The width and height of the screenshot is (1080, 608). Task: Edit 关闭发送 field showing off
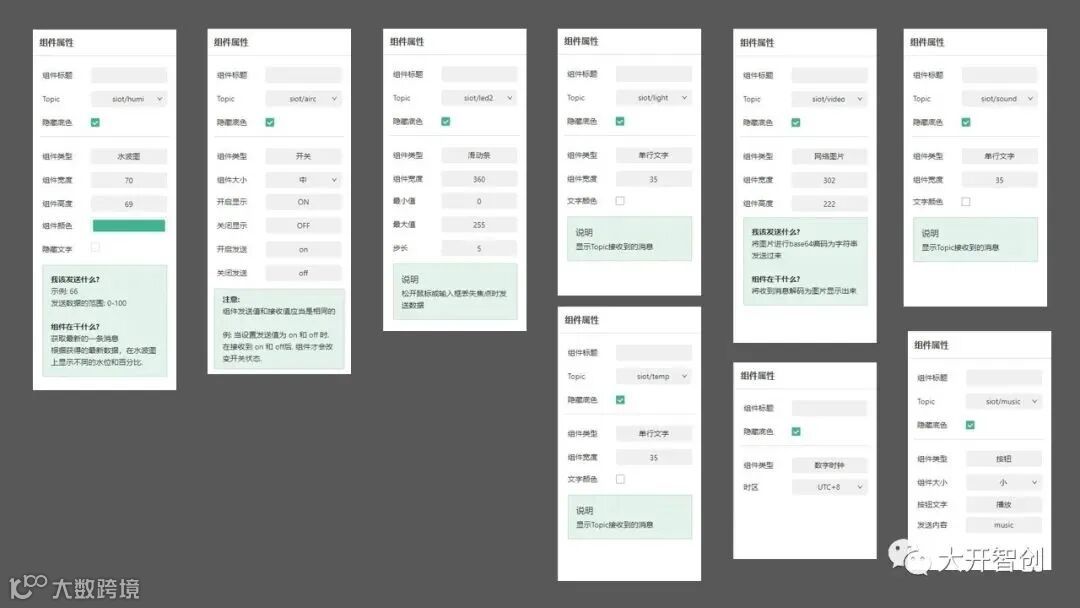coord(304,273)
